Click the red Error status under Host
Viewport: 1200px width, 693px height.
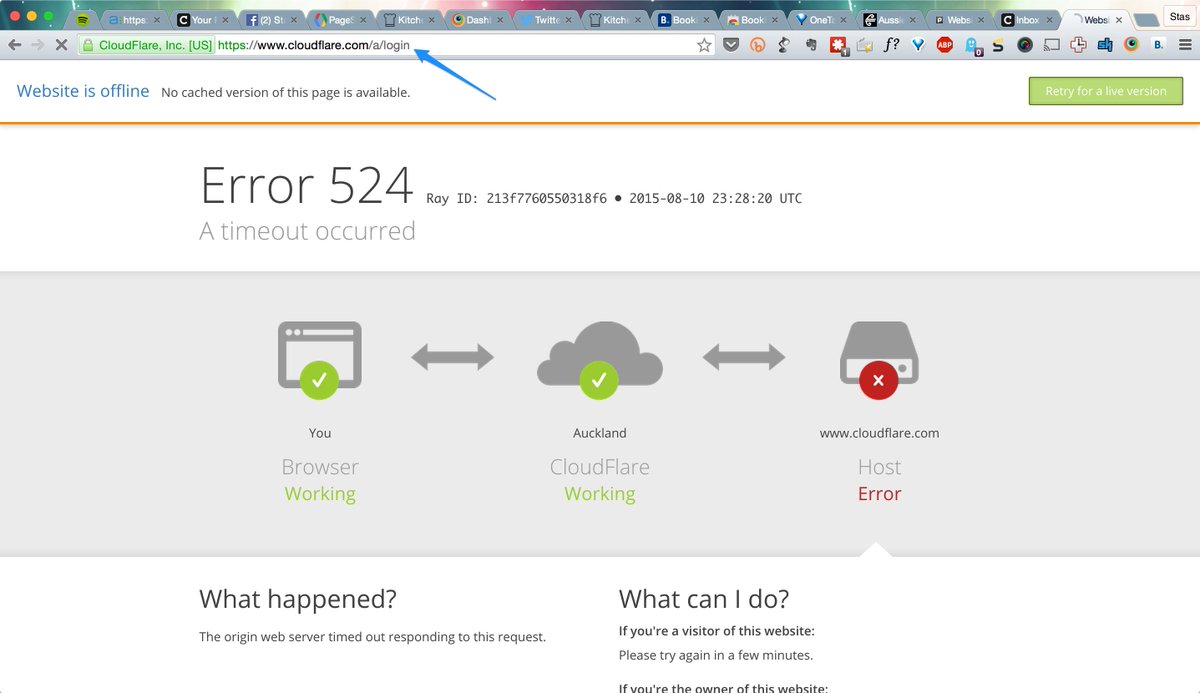tap(880, 494)
